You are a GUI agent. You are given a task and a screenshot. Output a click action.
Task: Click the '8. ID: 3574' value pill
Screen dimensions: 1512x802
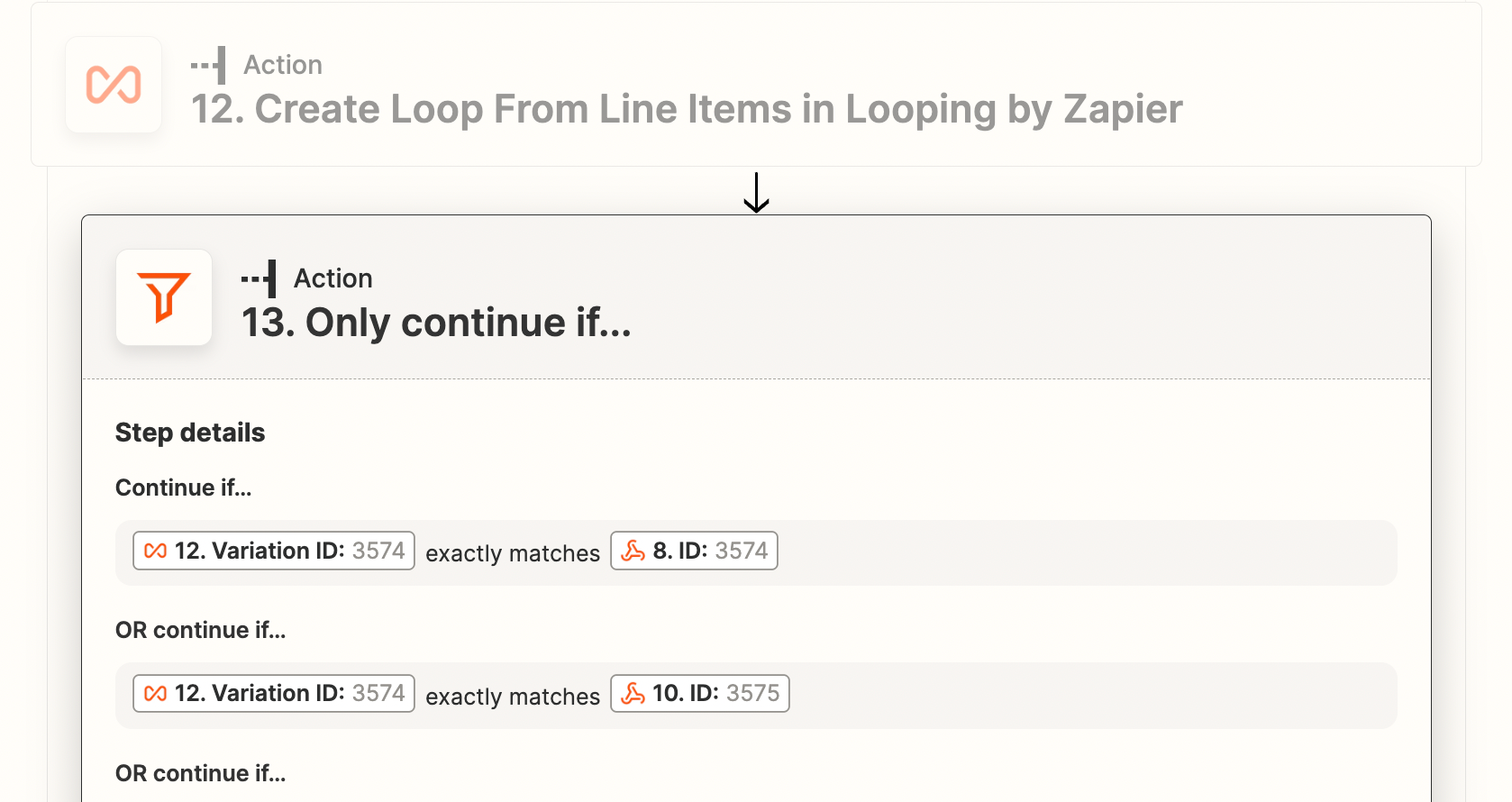pyautogui.click(x=694, y=551)
